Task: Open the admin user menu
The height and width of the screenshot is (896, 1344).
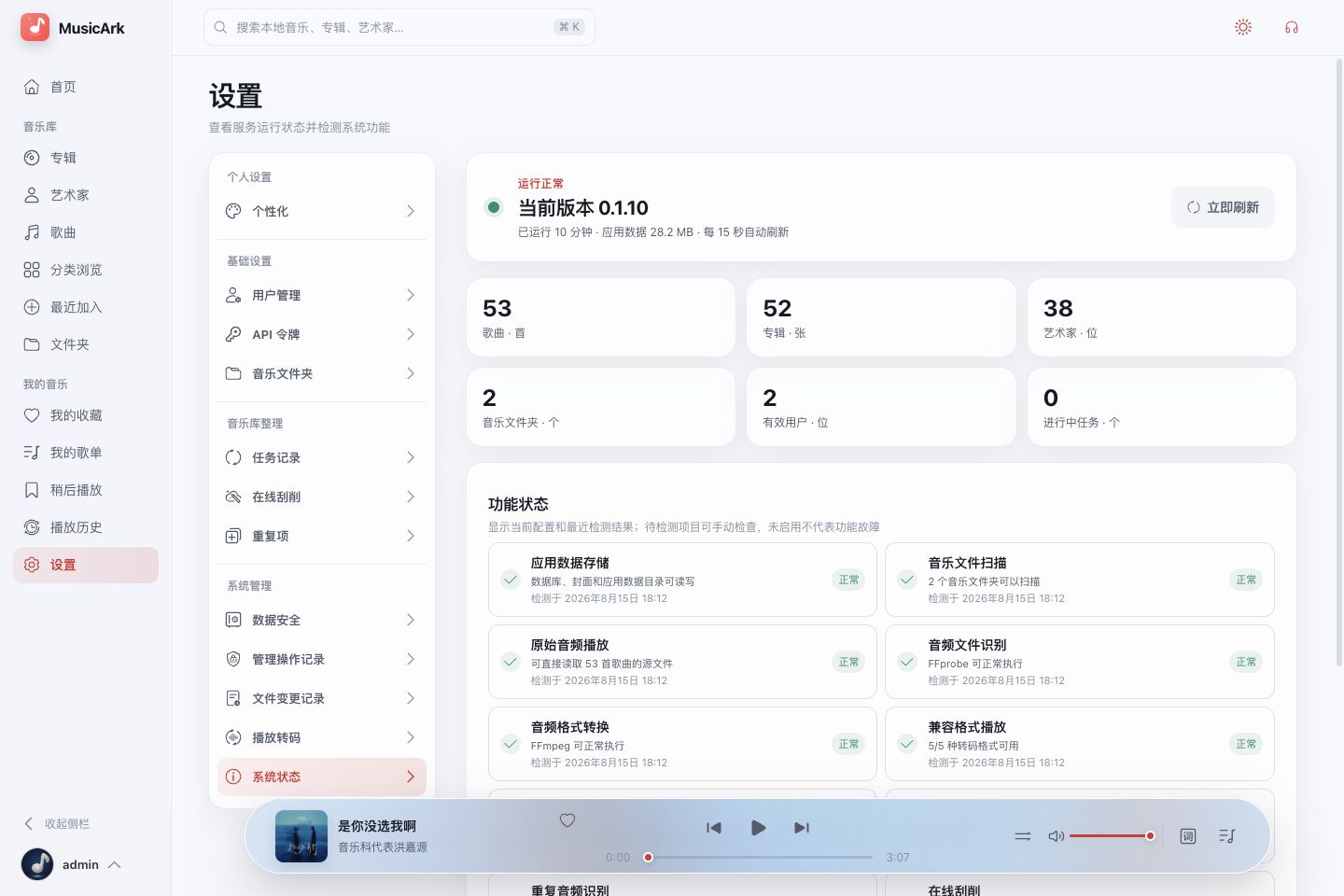Action: [72, 864]
